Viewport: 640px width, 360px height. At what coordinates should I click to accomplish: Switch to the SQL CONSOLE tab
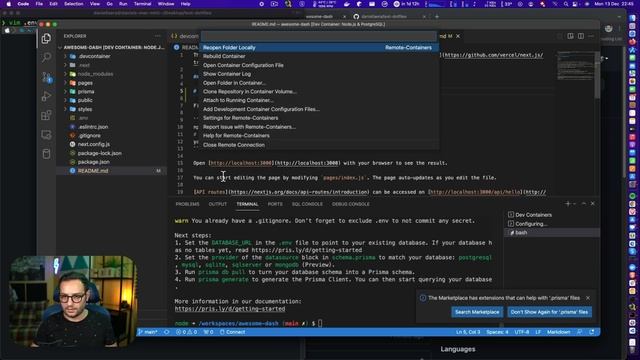307,204
